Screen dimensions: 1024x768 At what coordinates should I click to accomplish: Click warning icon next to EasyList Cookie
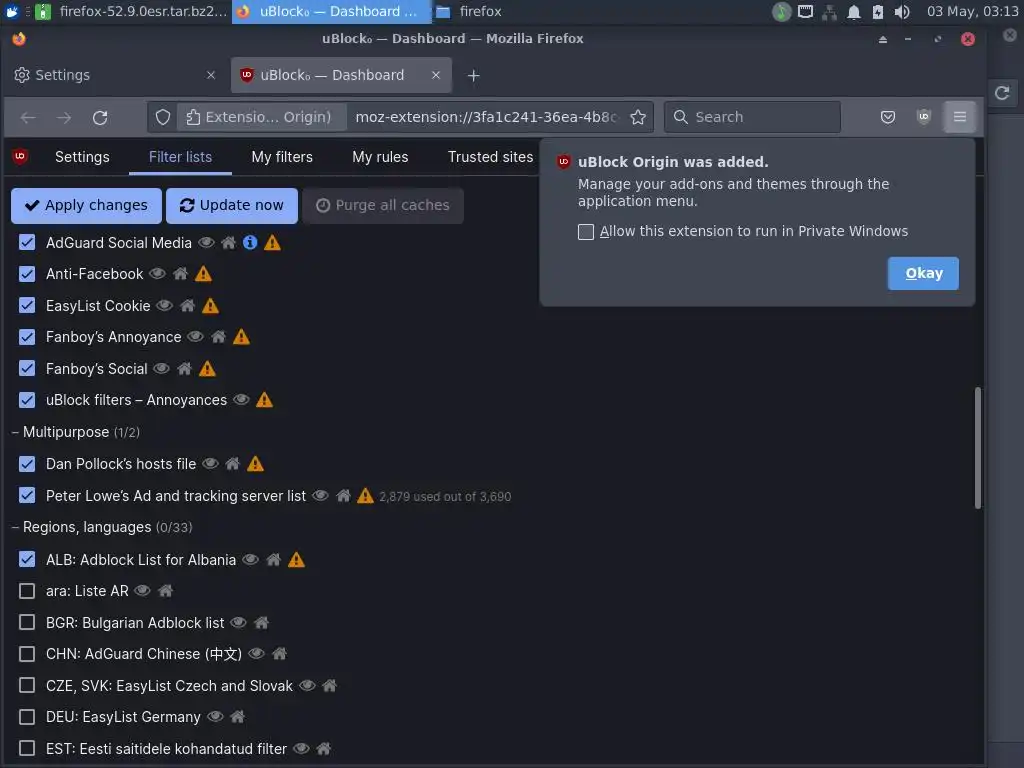(210, 306)
